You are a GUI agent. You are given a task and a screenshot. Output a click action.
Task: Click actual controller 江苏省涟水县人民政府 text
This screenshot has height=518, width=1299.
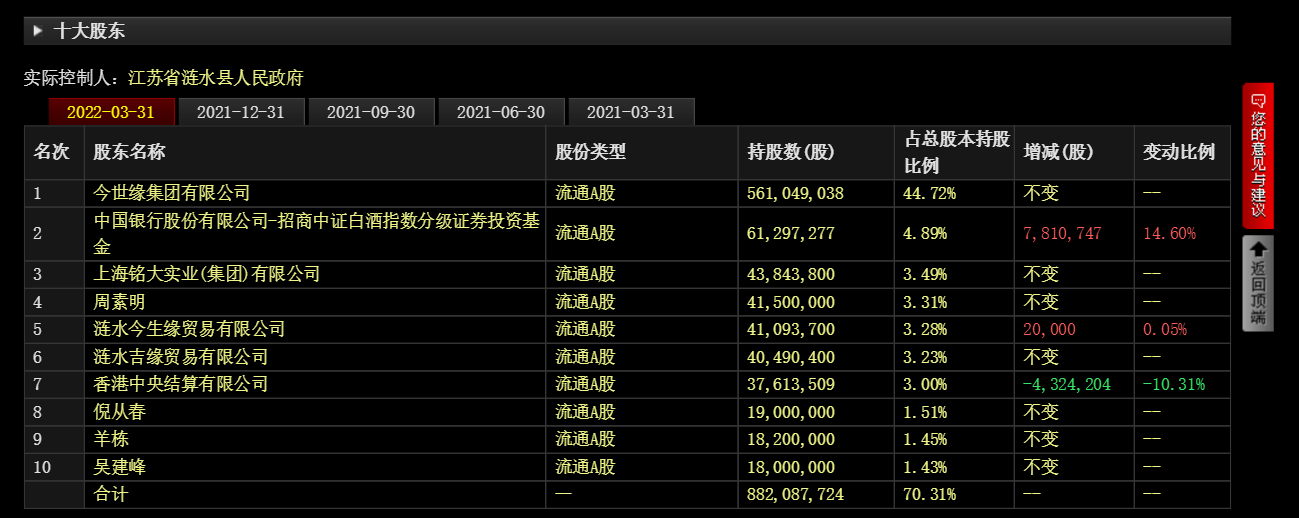pyautogui.click(x=215, y=78)
